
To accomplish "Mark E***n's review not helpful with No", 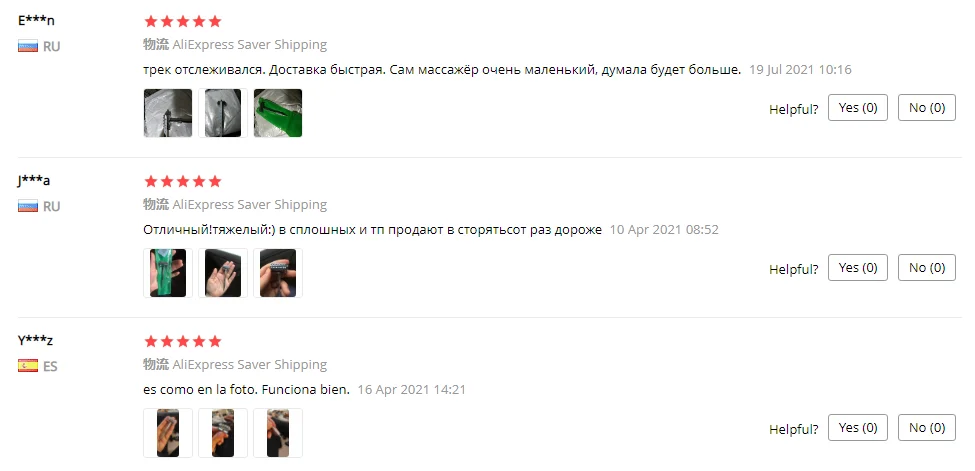I will click(926, 108).
